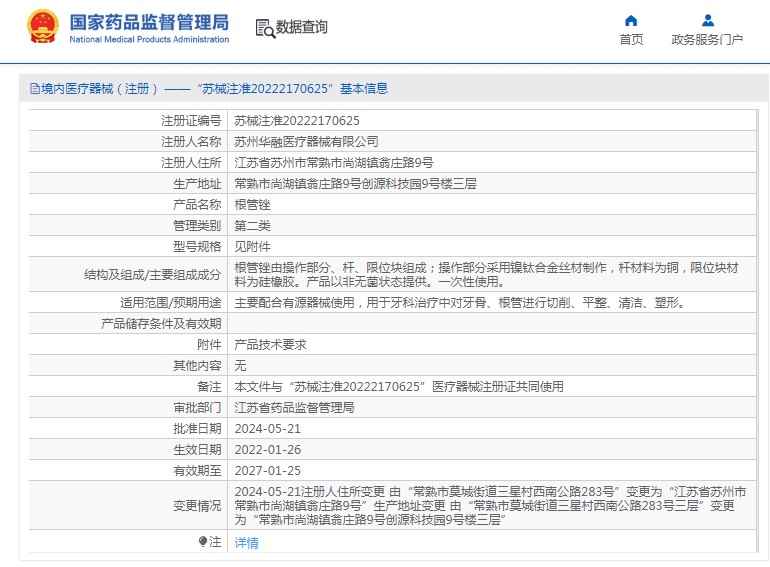Click the 产品储存条件及有效期 label
The image size is (770, 567).
pos(161,324)
